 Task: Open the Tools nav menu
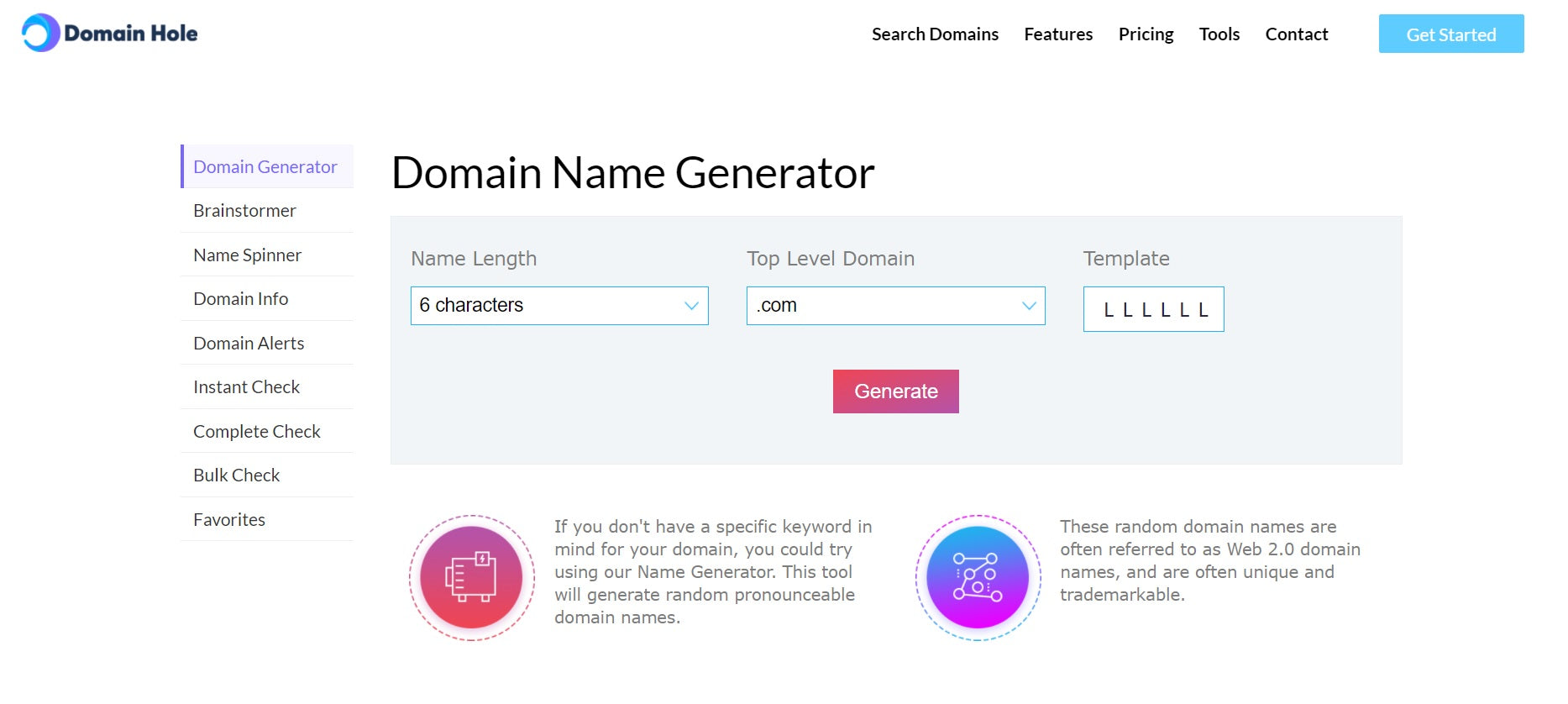(x=1219, y=34)
